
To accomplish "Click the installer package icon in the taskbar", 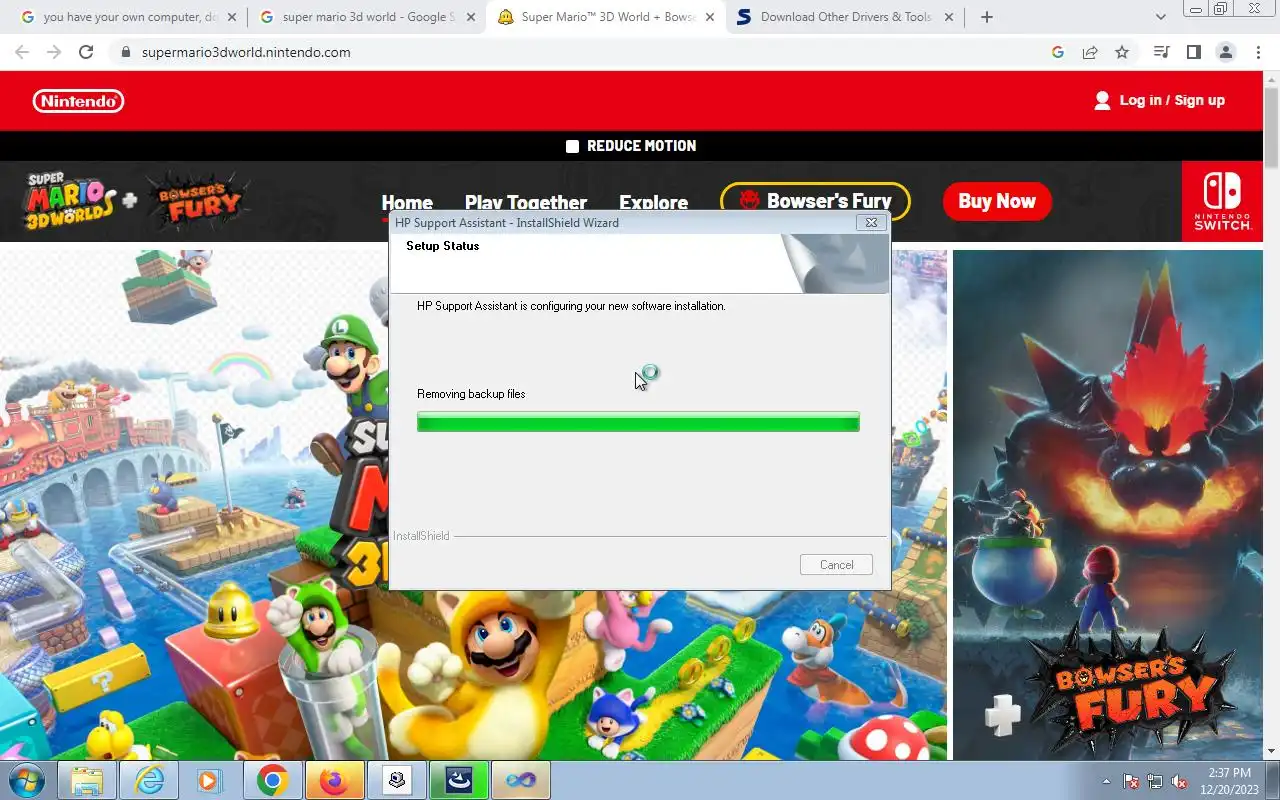I will pos(397,780).
